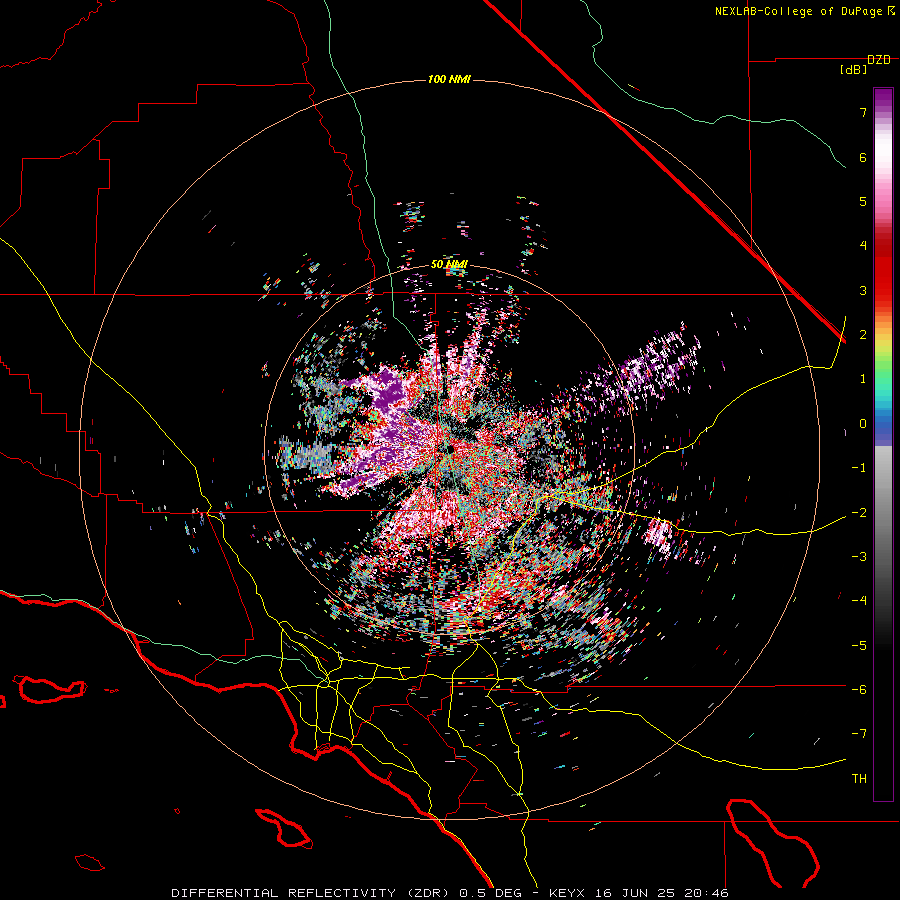Click the bright red band of the color bar
The width and height of the screenshot is (900, 900).
pyautogui.click(x=883, y=276)
